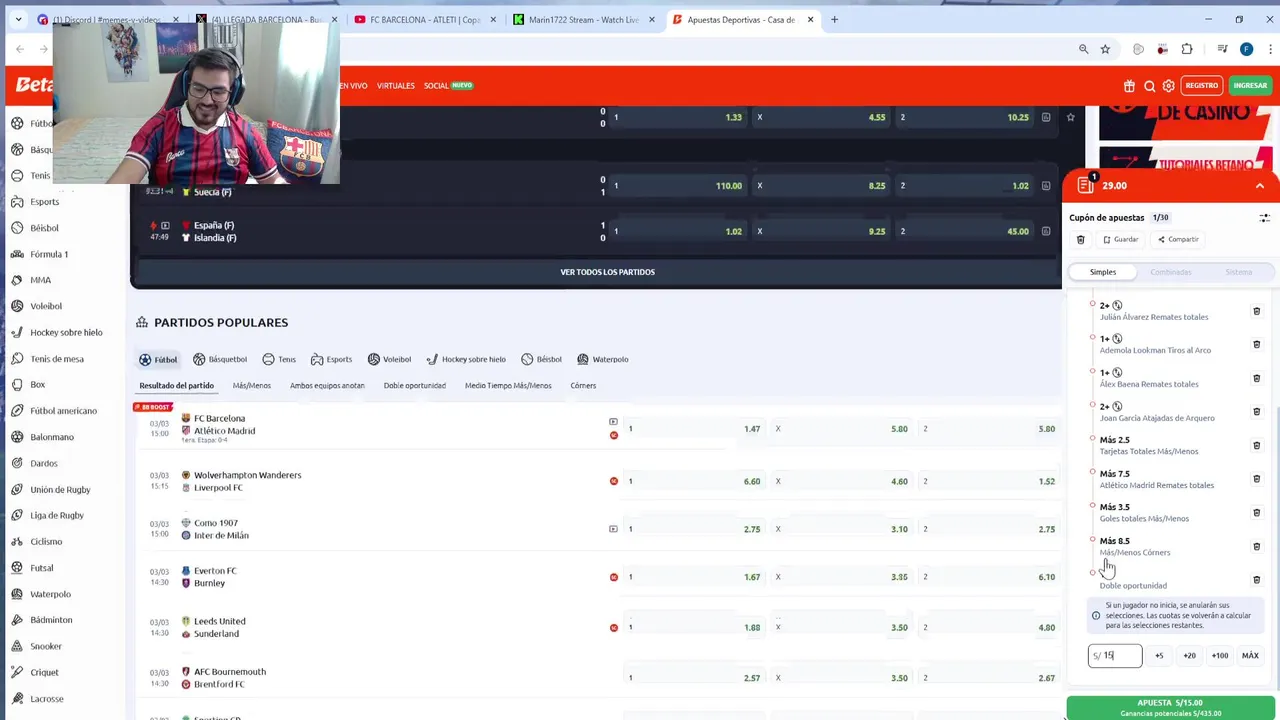The width and height of the screenshot is (1280, 720).
Task: Remove Julián Álvarez Remates totales selection
Action: pos(1257,311)
